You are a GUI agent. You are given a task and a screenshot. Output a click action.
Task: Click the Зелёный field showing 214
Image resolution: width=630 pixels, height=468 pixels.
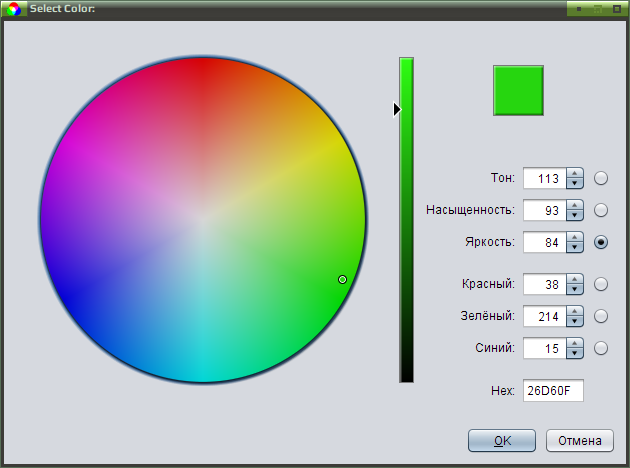click(x=545, y=317)
